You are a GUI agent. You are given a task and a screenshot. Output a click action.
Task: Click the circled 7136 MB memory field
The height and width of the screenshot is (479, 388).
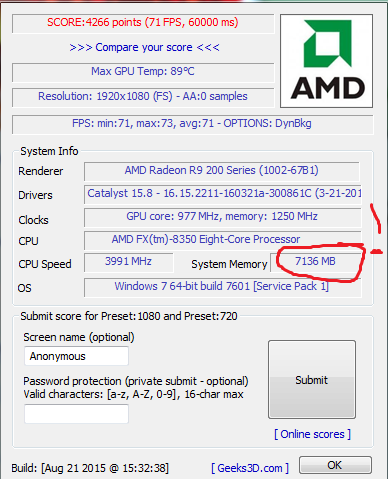point(316,262)
